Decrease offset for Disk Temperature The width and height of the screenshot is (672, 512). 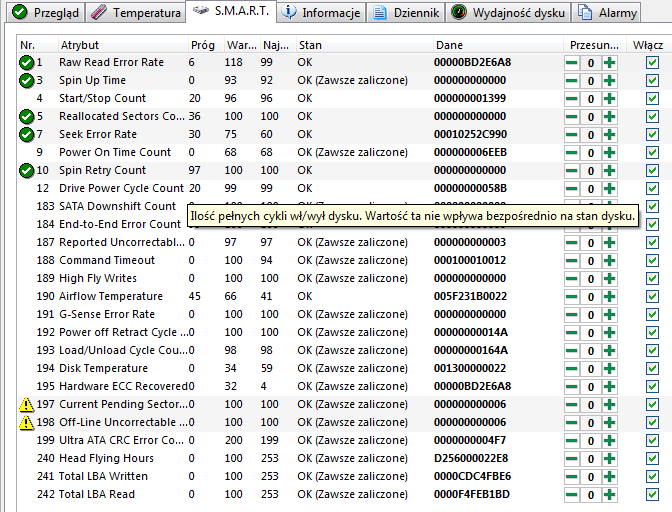[x=571, y=369]
